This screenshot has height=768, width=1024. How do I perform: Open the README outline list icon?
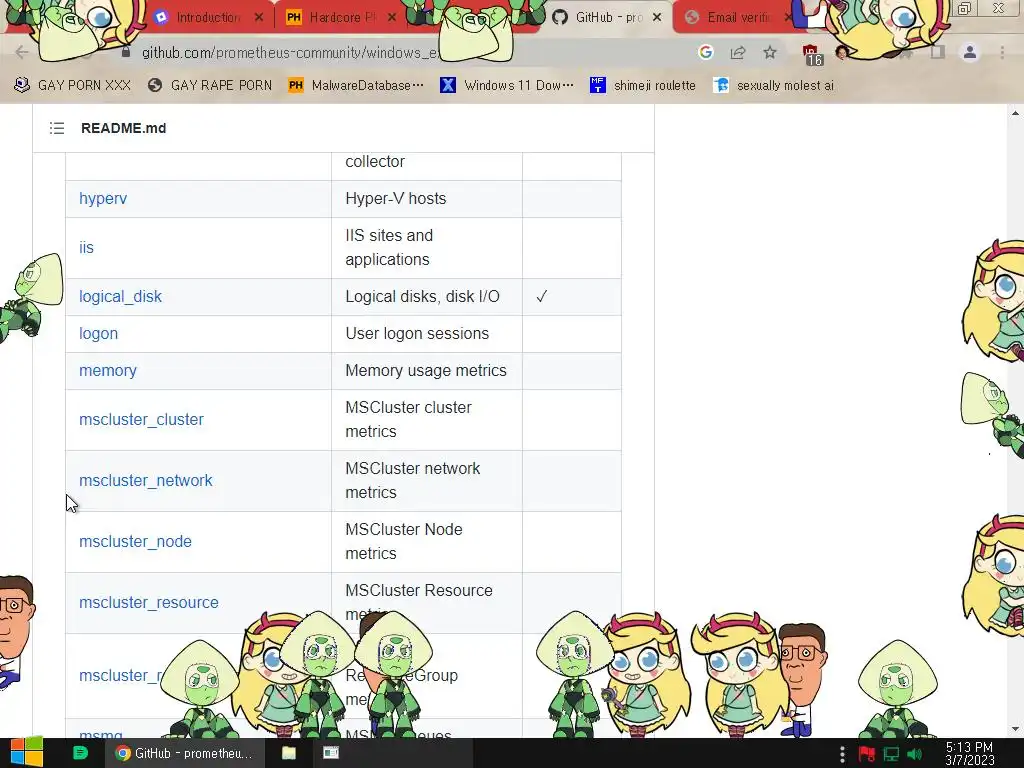pyautogui.click(x=57, y=128)
